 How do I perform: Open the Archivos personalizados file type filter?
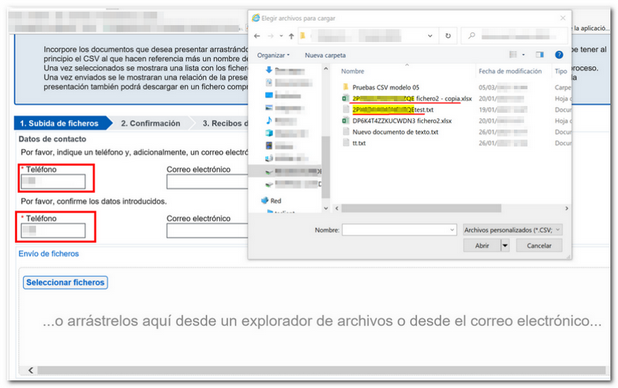pyautogui.click(x=512, y=230)
